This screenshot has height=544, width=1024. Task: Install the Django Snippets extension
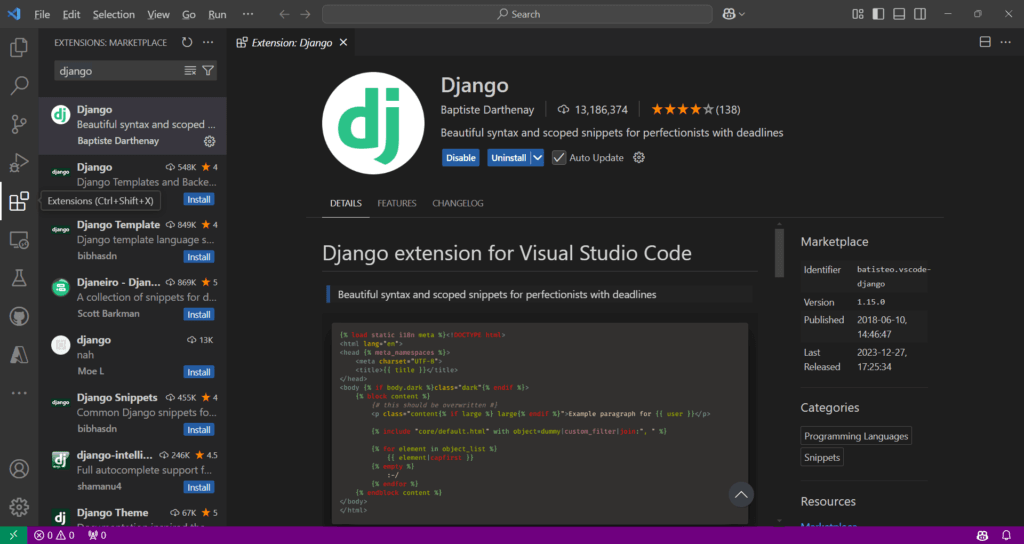(199, 430)
